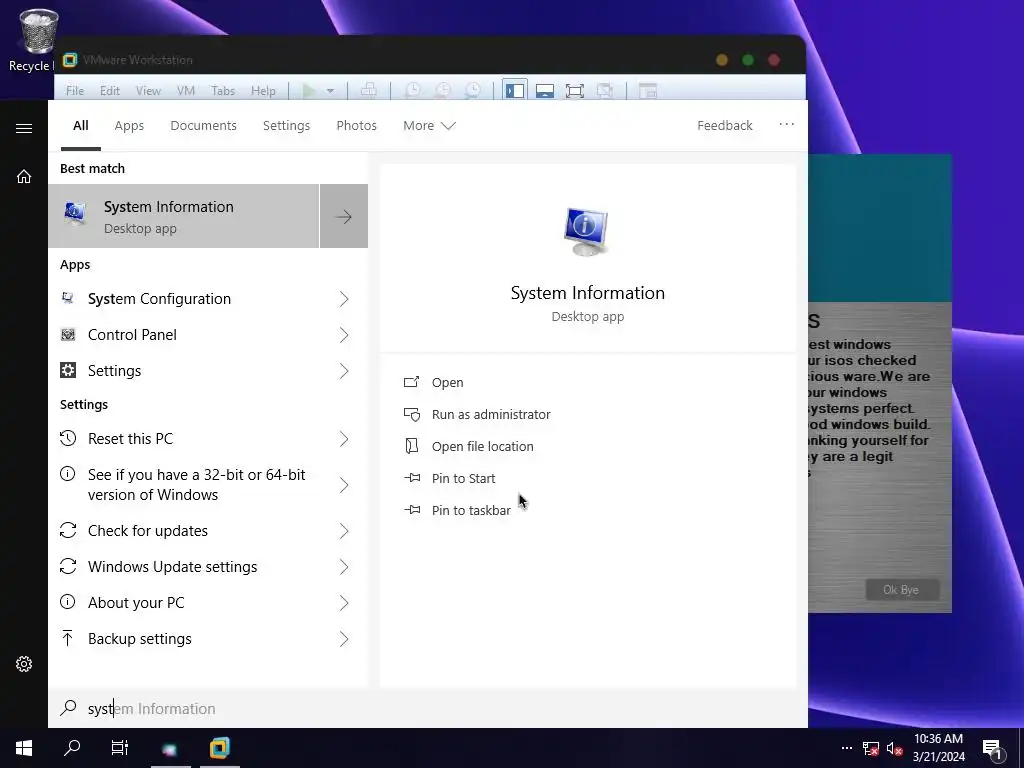Open the VMware Workstation View menu

coord(148,90)
